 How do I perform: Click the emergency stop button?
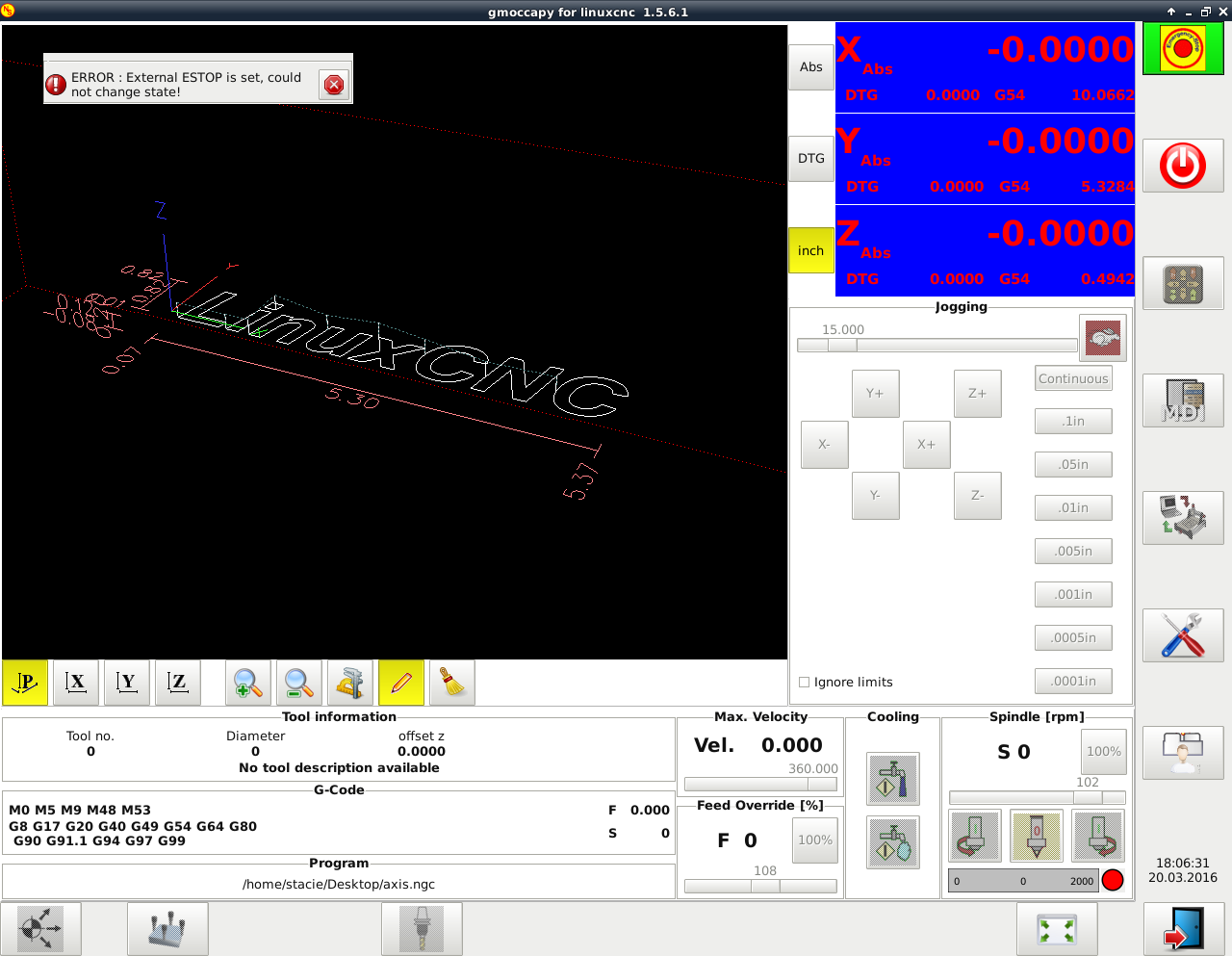pos(1183,48)
